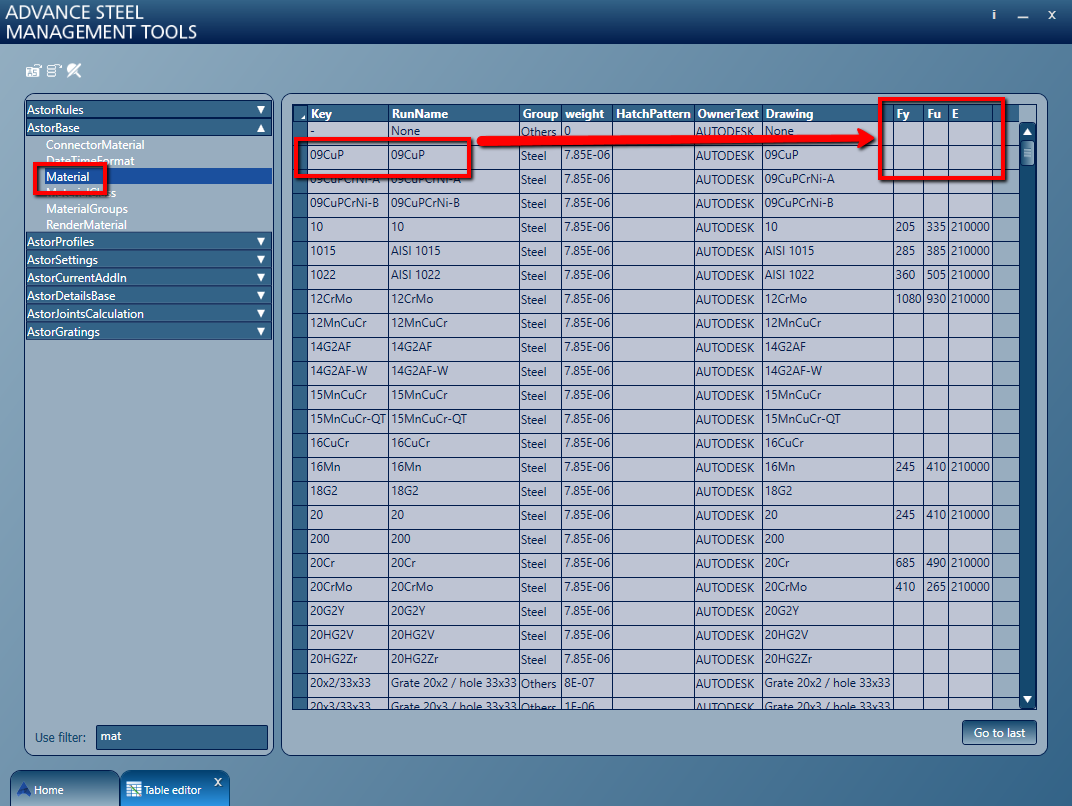Expand the AstorJointsCalculation group
This screenshot has width=1072, height=806.
(148, 314)
